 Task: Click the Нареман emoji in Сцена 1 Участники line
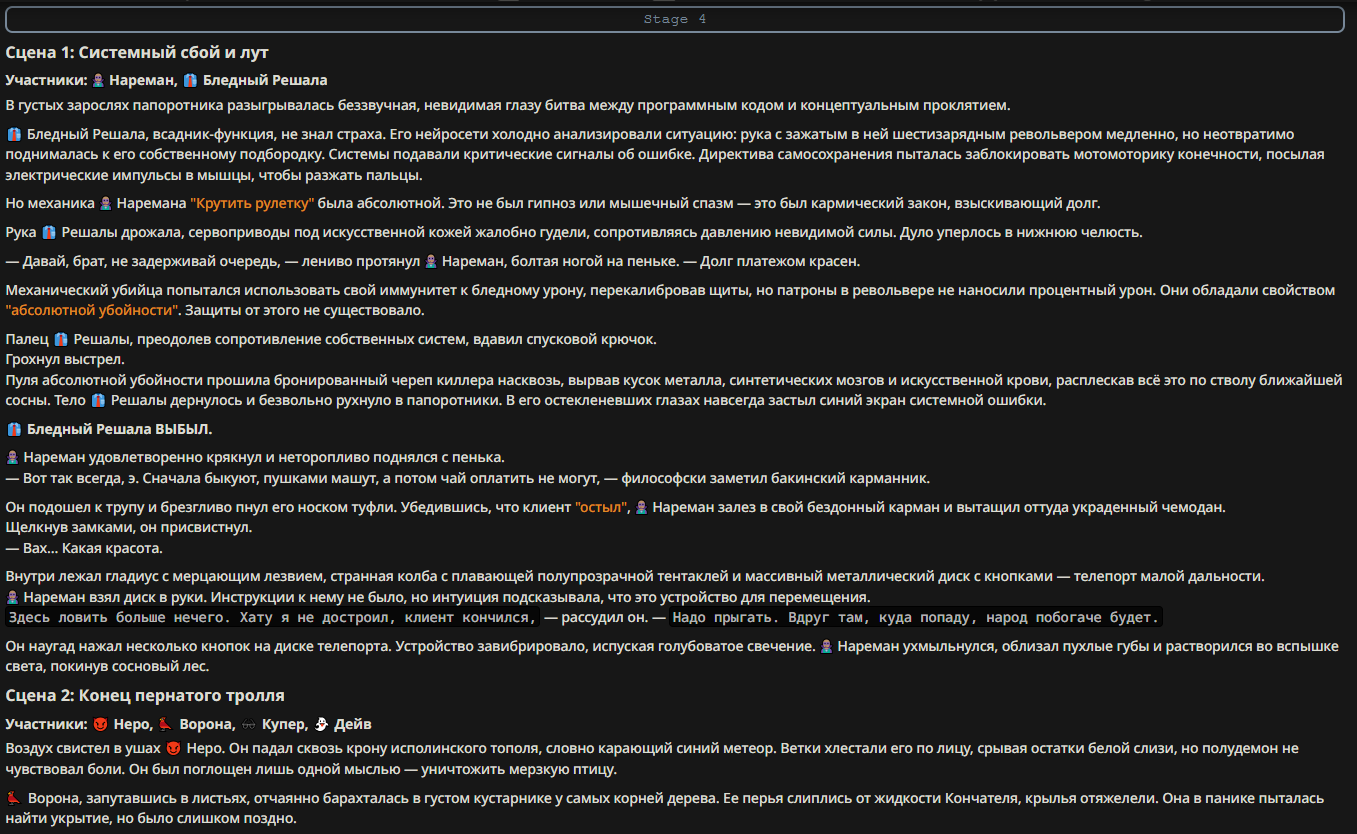coord(98,80)
